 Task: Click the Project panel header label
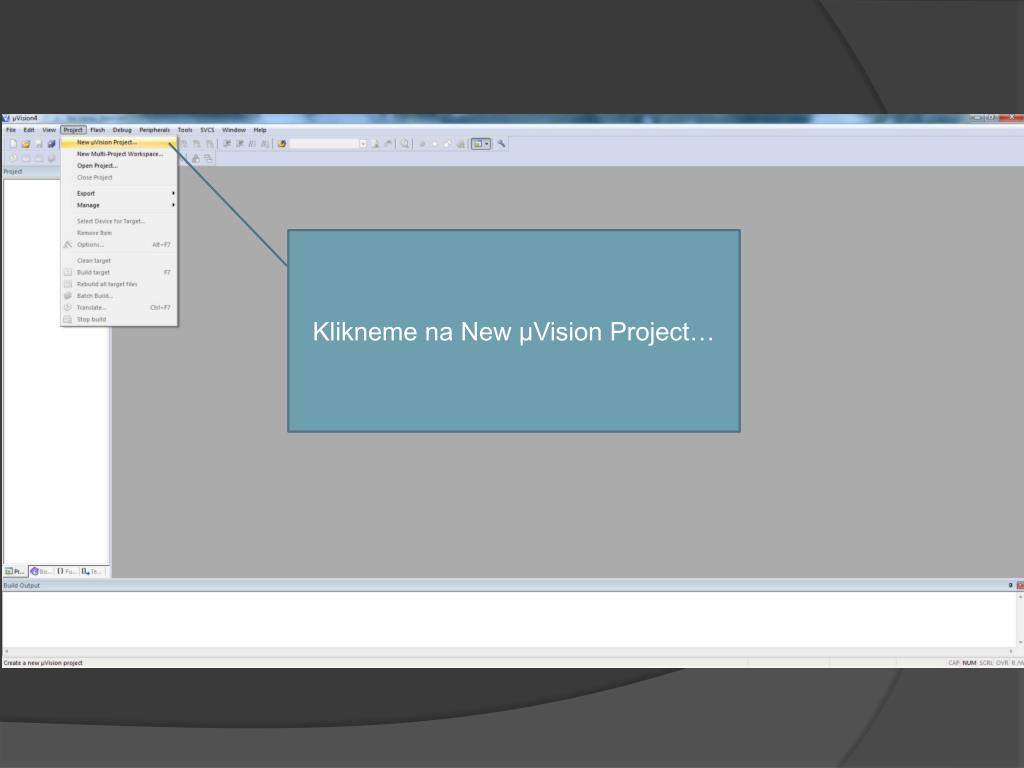coord(13,172)
